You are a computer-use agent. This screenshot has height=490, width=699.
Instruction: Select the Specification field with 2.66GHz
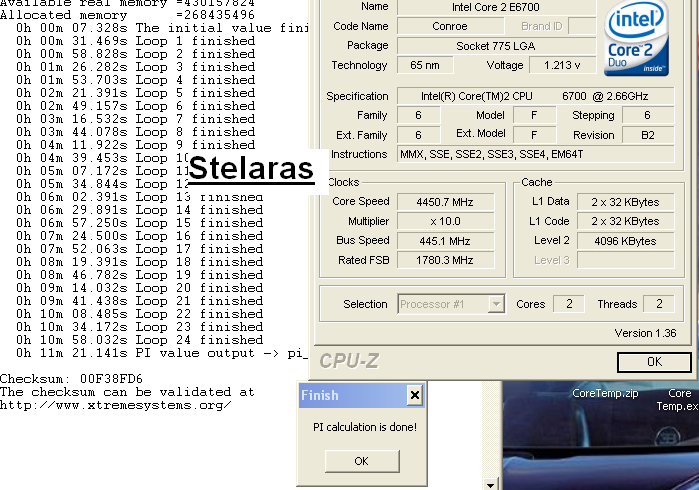coord(535,96)
